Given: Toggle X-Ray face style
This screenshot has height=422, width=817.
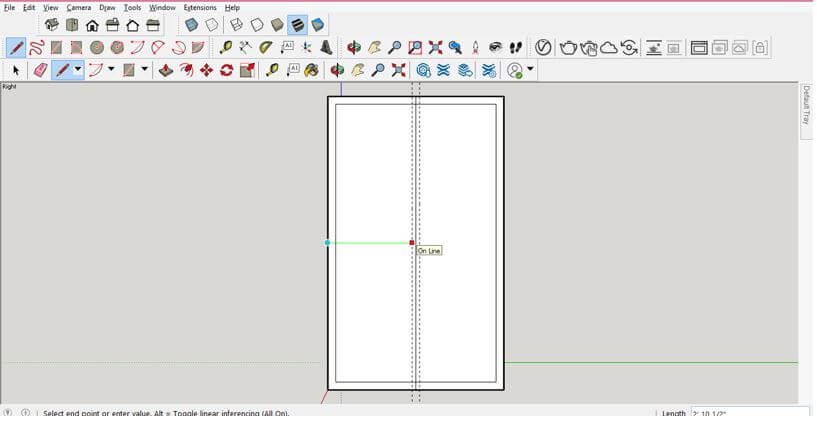Looking at the screenshot, I should click(x=191, y=24).
